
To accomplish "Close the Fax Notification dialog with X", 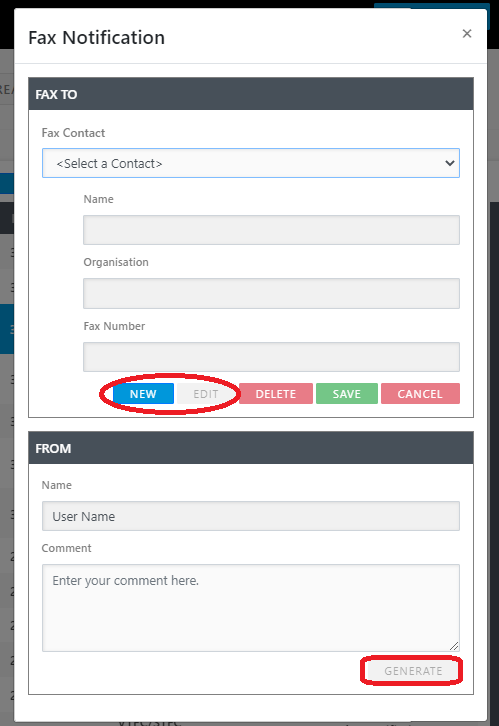I will click(x=467, y=33).
